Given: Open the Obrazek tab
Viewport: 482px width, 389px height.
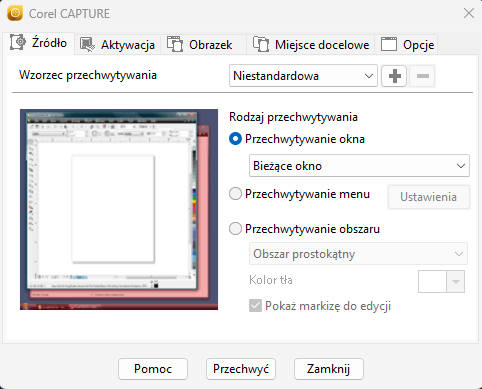Looking at the screenshot, I should pos(203,45).
